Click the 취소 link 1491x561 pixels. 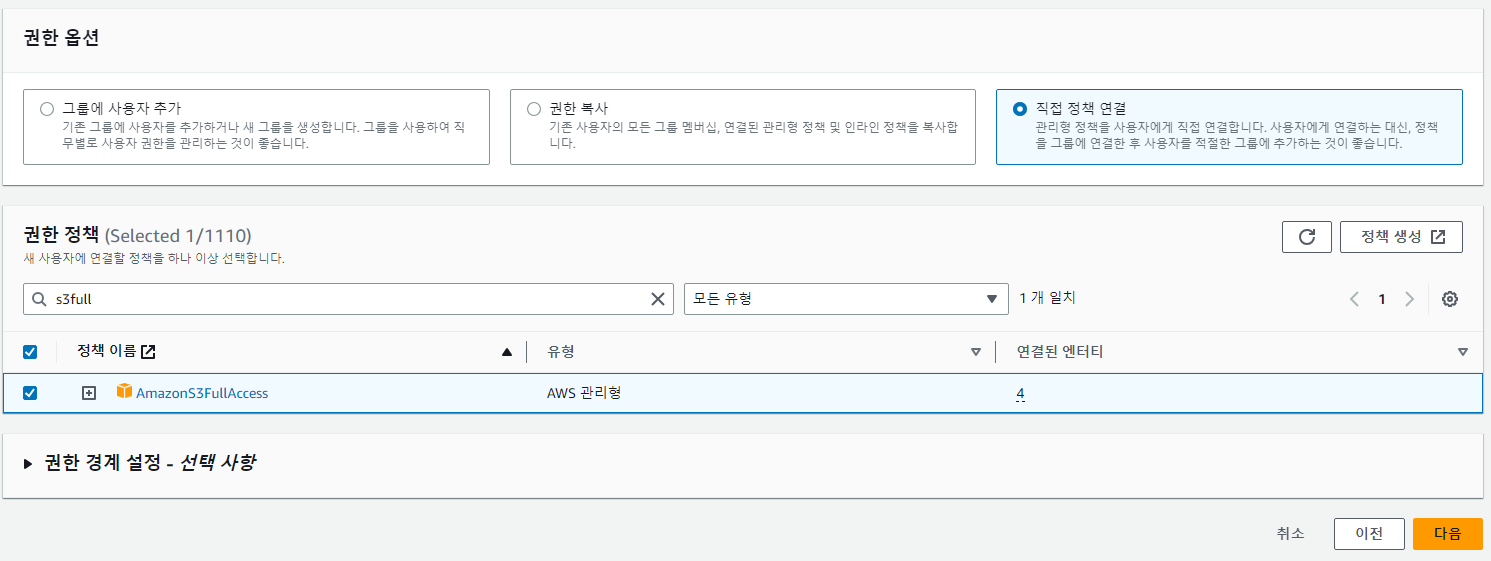tap(1290, 534)
